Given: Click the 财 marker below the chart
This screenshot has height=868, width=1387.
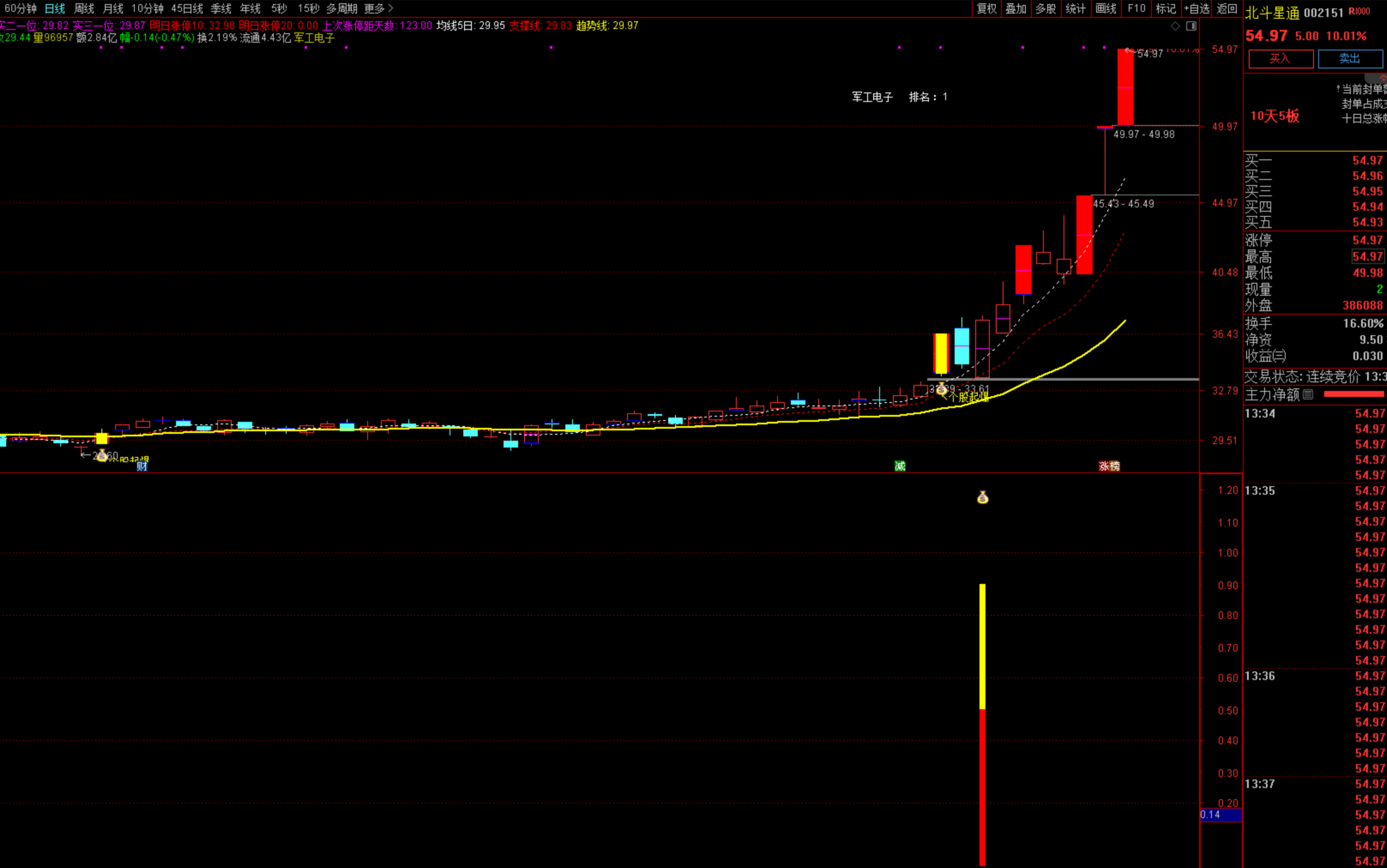Looking at the screenshot, I should click(x=142, y=466).
